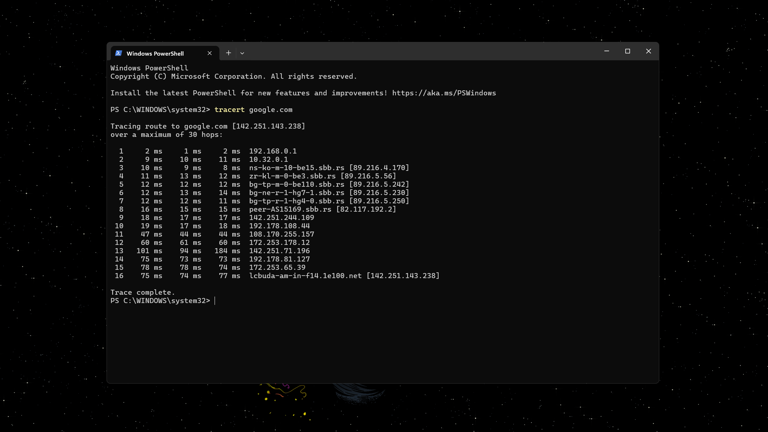Image resolution: width=768 pixels, height=432 pixels.
Task: Click the 'Trace complete.' message
Action: (143, 293)
